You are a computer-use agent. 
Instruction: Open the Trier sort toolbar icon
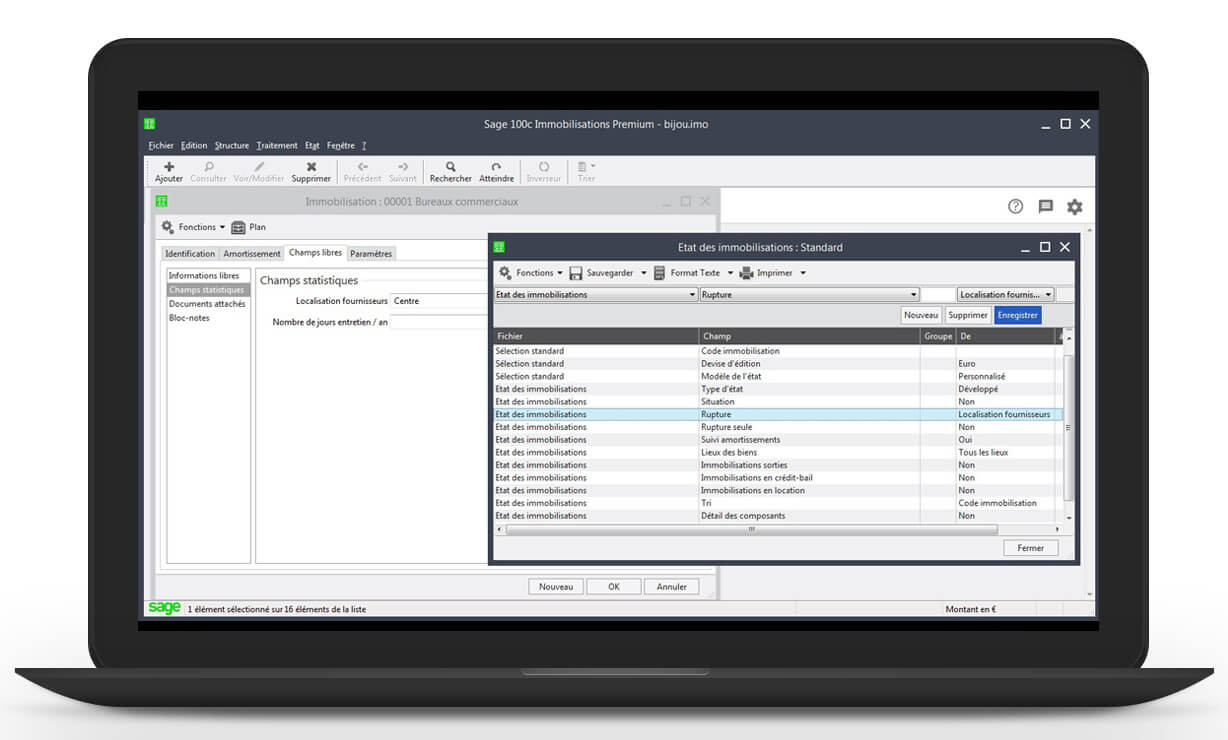pyautogui.click(x=584, y=167)
